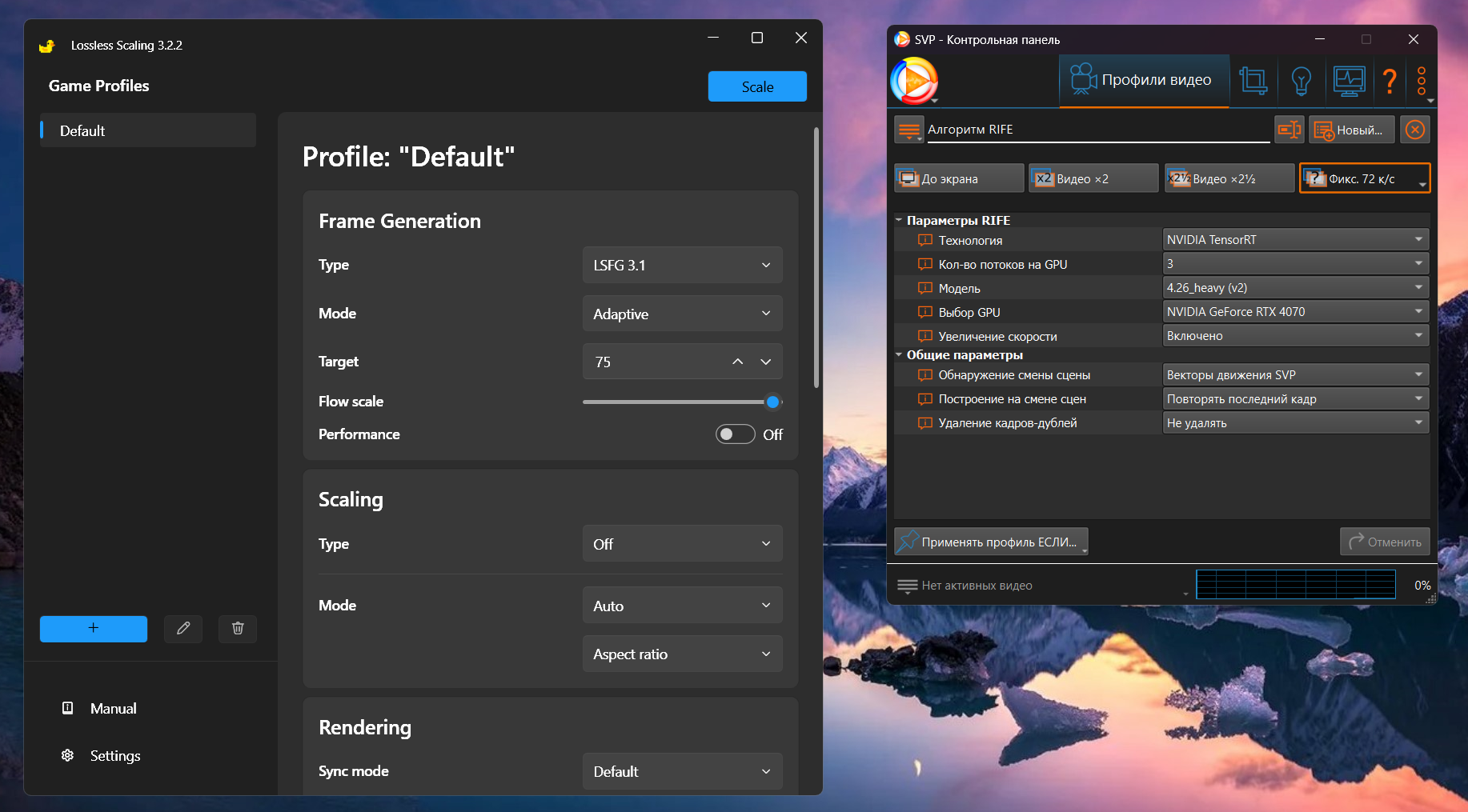This screenshot has height=812, width=1468.
Task: Open the Aspect ratio dropdown
Action: (683, 654)
